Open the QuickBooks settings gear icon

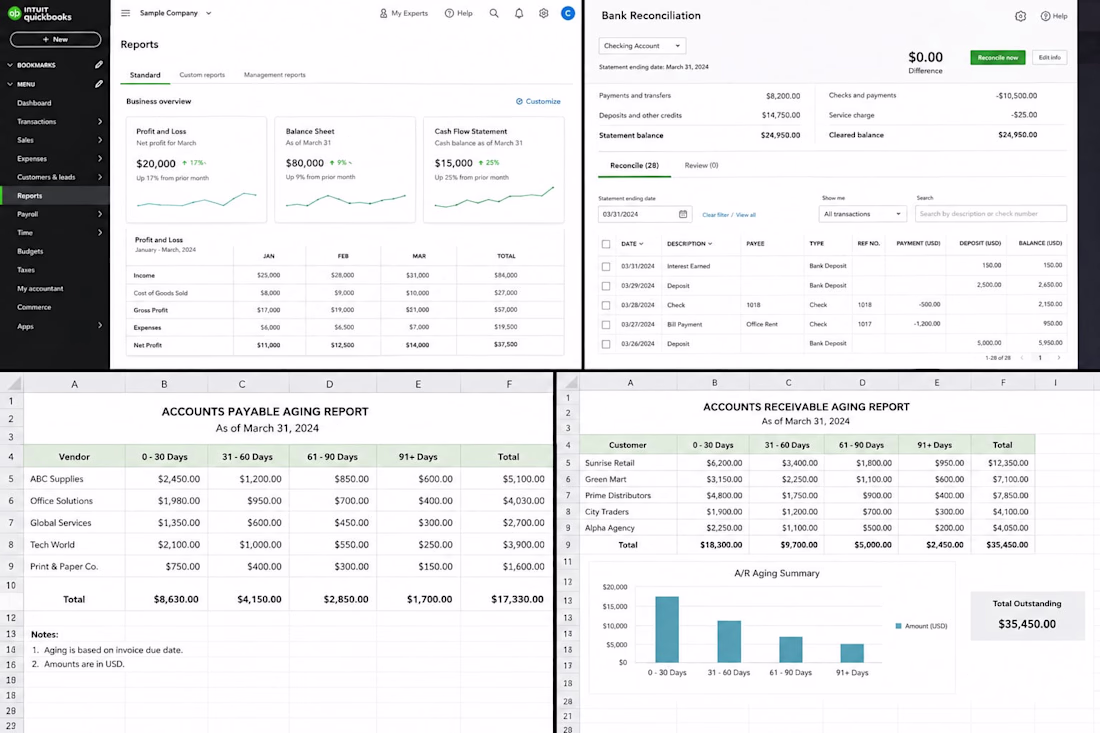pos(544,13)
